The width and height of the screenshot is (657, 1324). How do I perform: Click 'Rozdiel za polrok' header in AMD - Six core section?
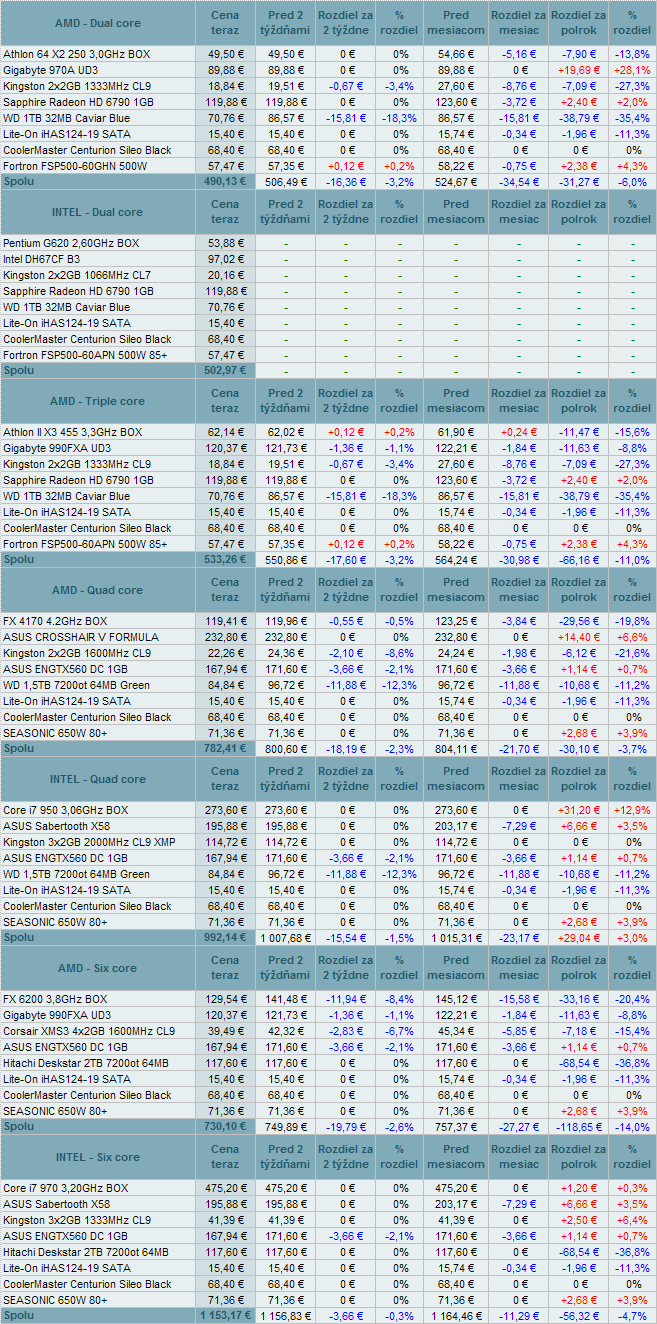click(x=578, y=968)
